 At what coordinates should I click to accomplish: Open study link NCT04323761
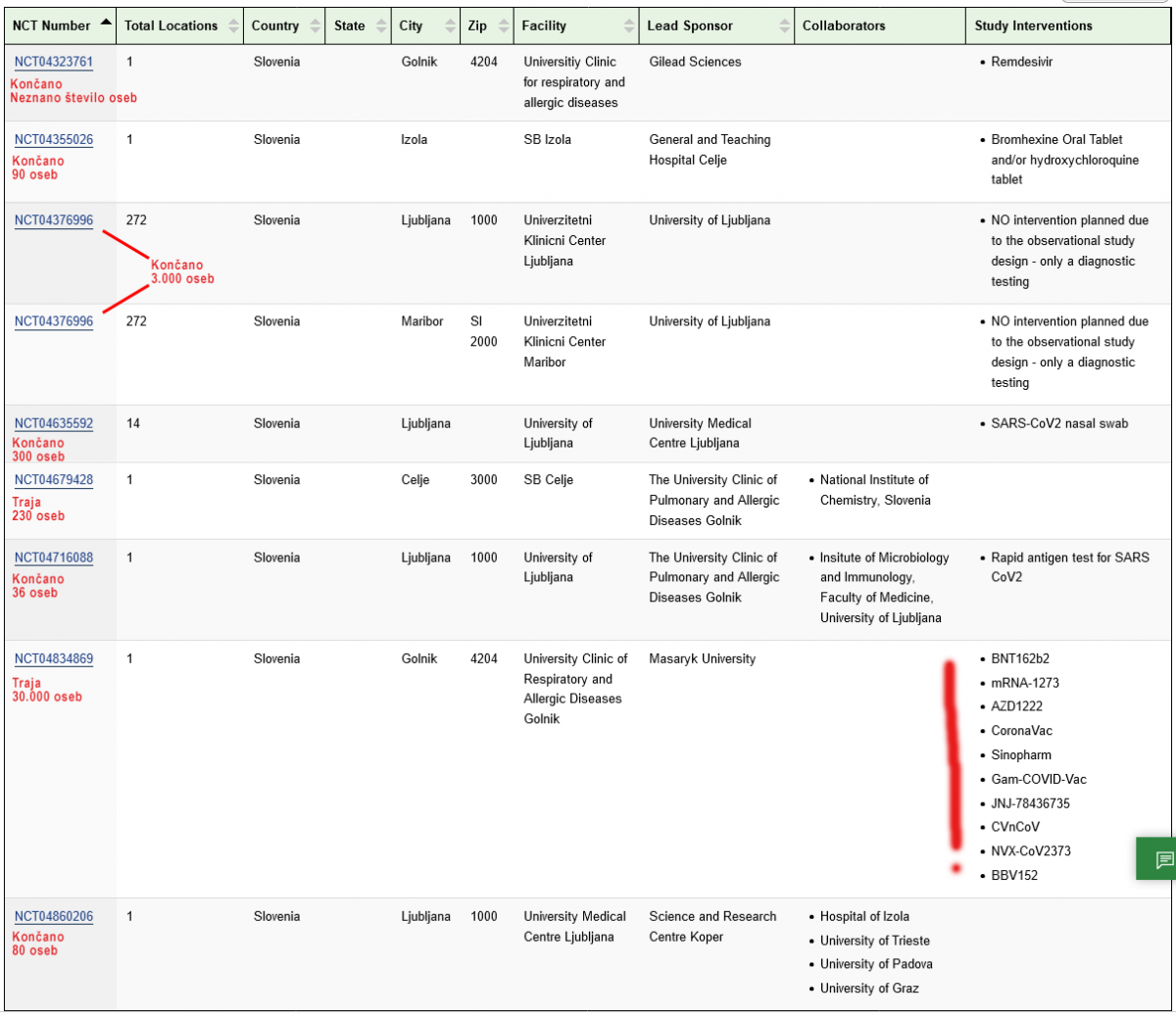(54, 62)
